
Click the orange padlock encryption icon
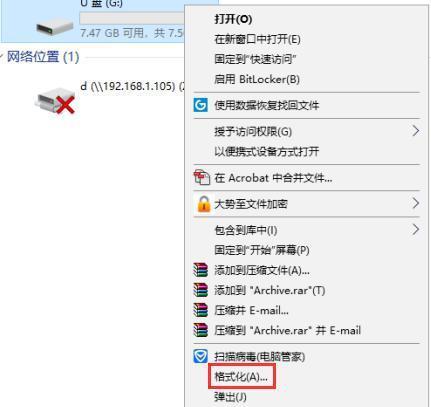click(204, 204)
